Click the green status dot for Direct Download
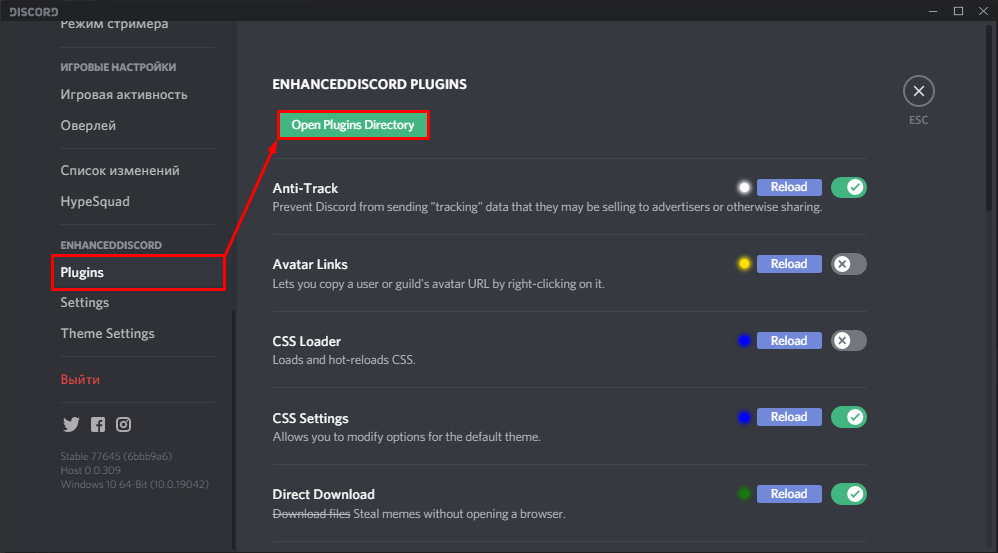Viewport: 998px width, 553px height. tap(744, 494)
